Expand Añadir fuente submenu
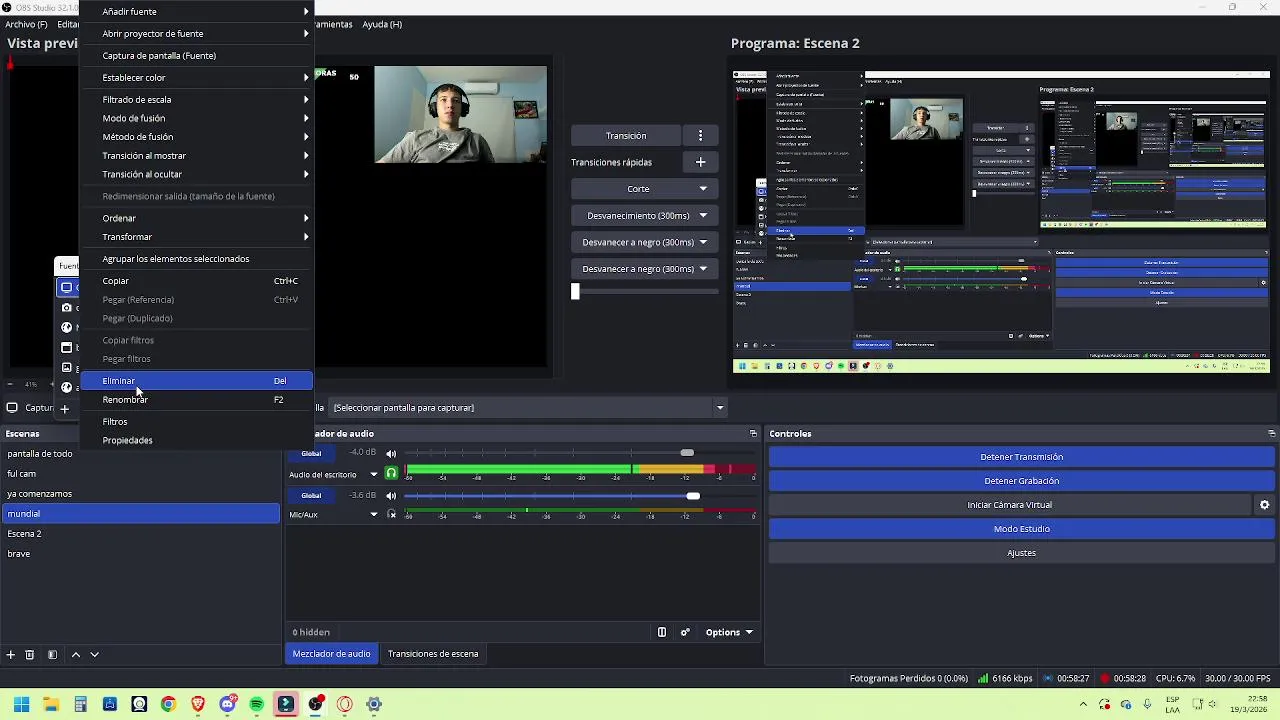 [196, 12]
